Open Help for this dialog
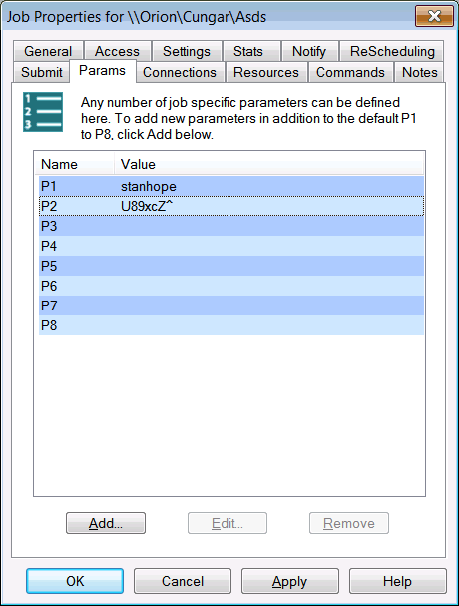The height and width of the screenshot is (606, 459). point(398,581)
